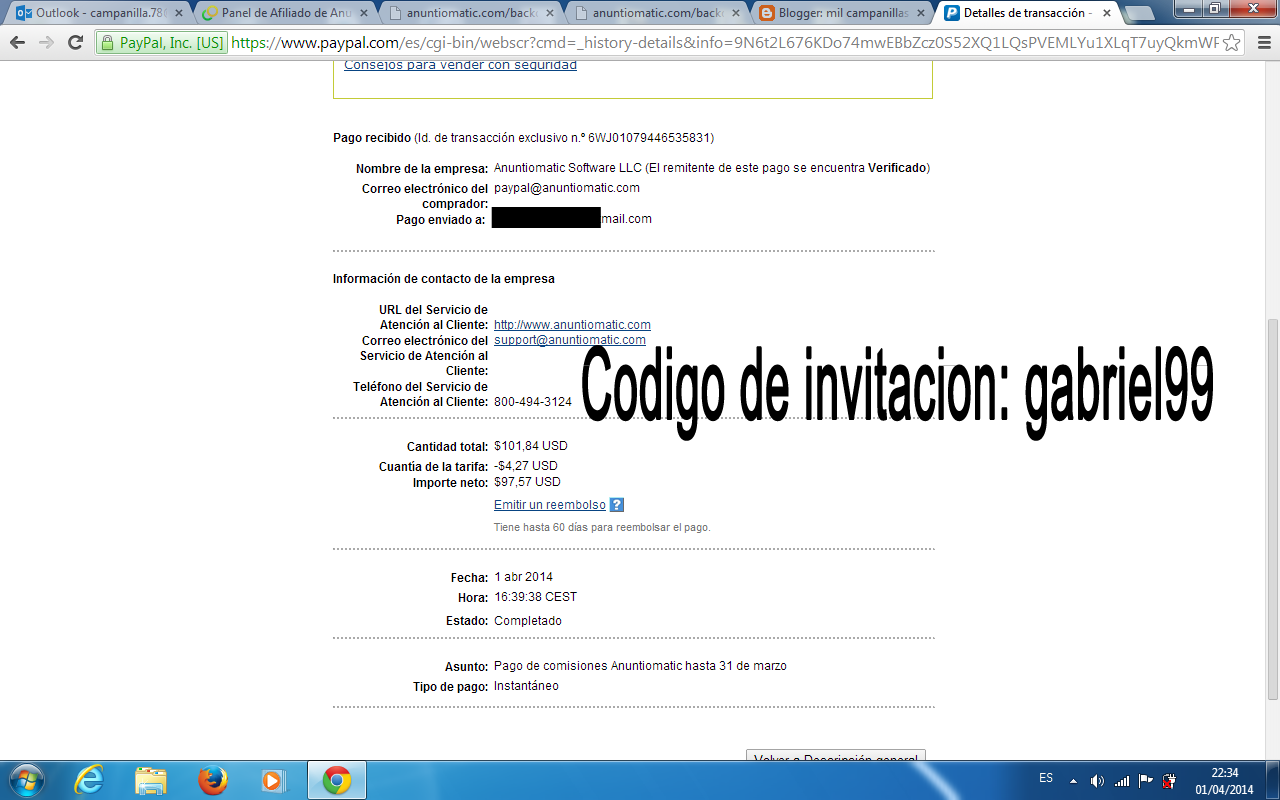Open the media player taskbar icon
This screenshot has height=800, width=1280.
coord(273,780)
